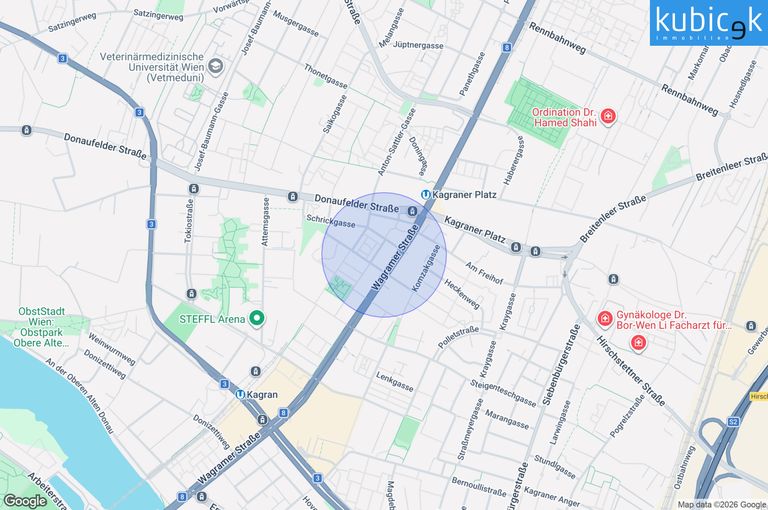Open the Ordination Dr. Hamed Shahi marker
The image size is (768, 510).
point(608,118)
